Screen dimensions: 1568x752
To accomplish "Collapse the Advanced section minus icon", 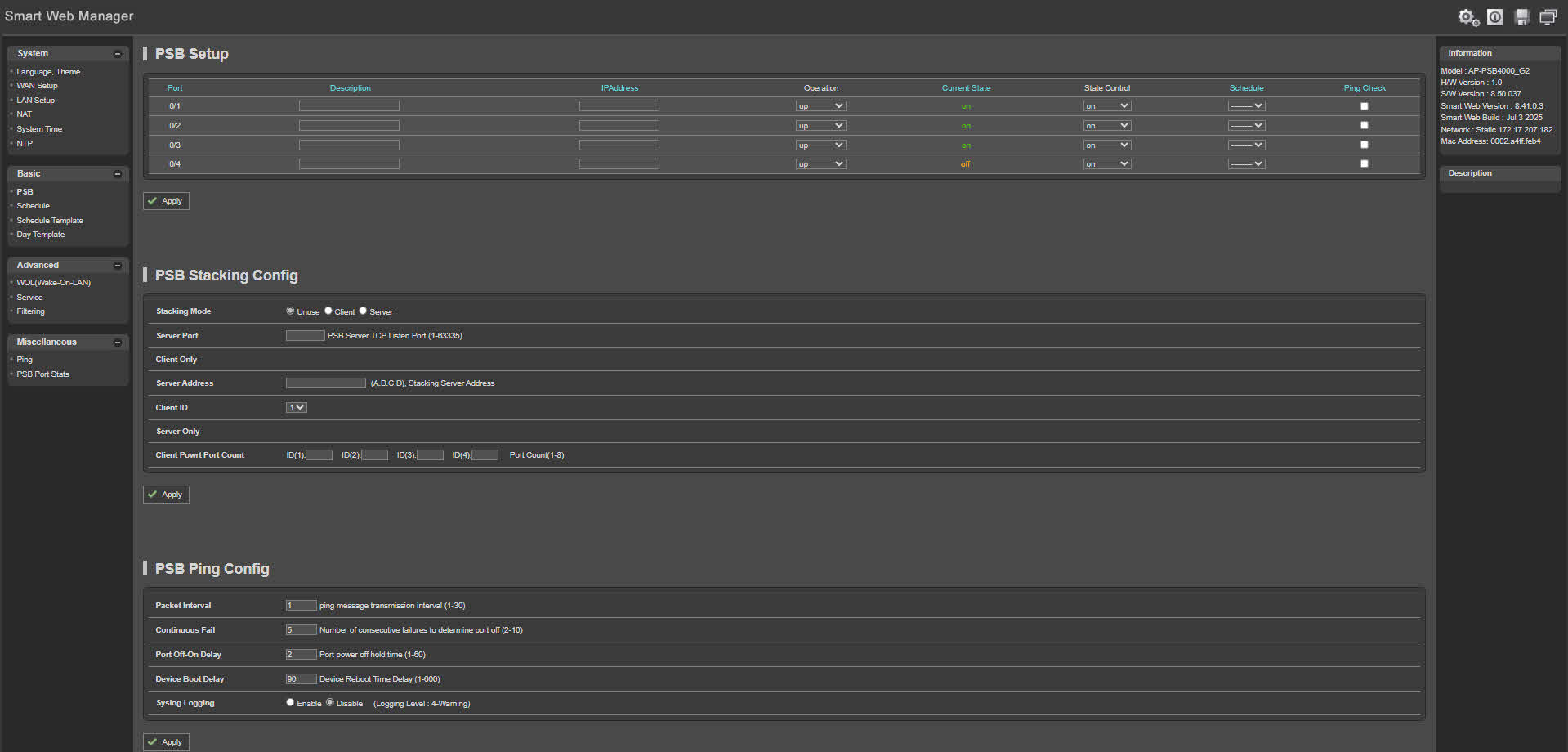I will [117, 266].
